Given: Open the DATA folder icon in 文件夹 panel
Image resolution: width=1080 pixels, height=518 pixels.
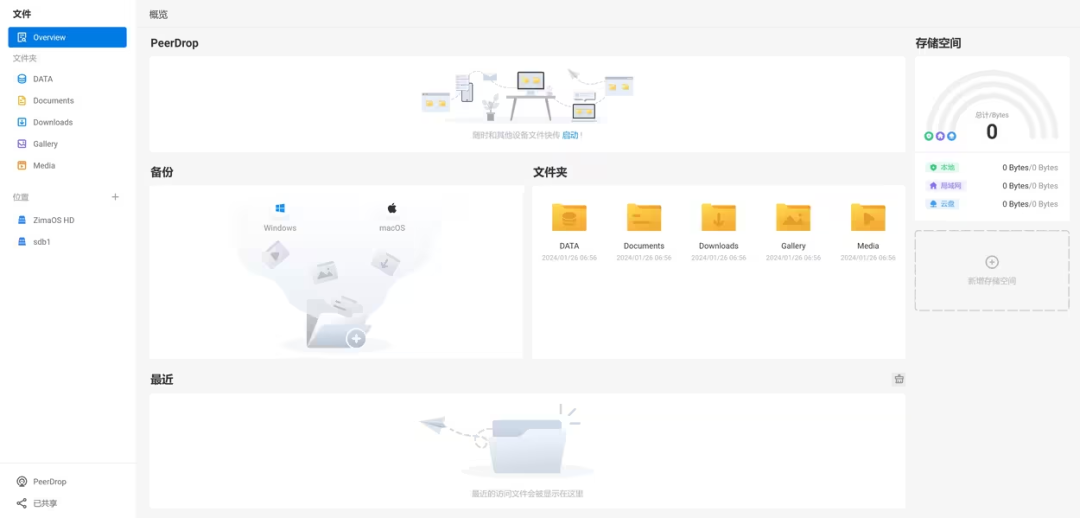Looking at the screenshot, I should click(x=569, y=217).
